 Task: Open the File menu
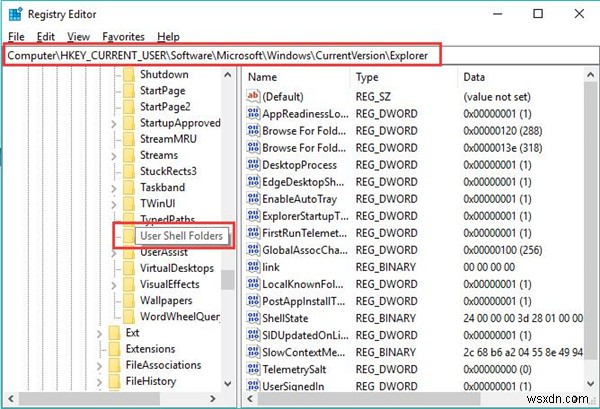[16, 37]
